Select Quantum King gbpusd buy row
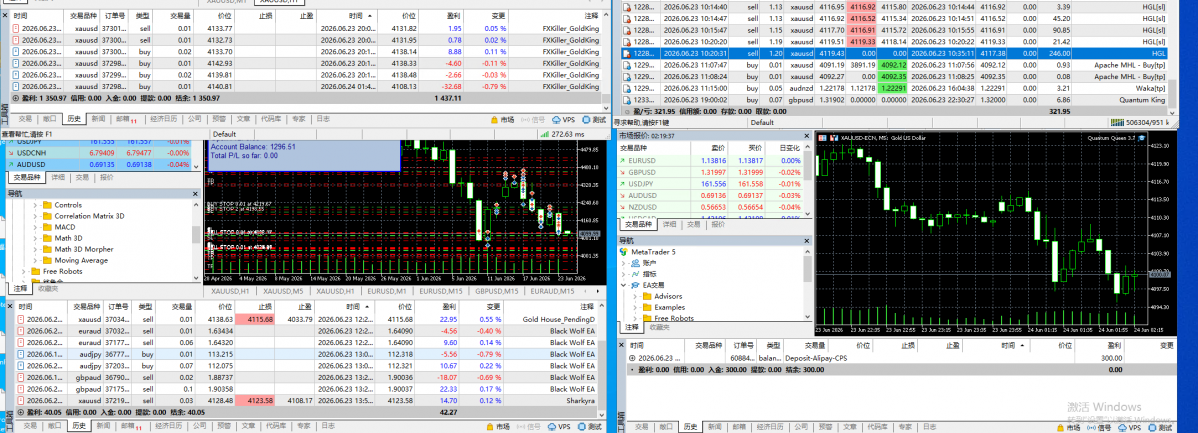The width and height of the screenshot is (1198, 433). [894, 100]
